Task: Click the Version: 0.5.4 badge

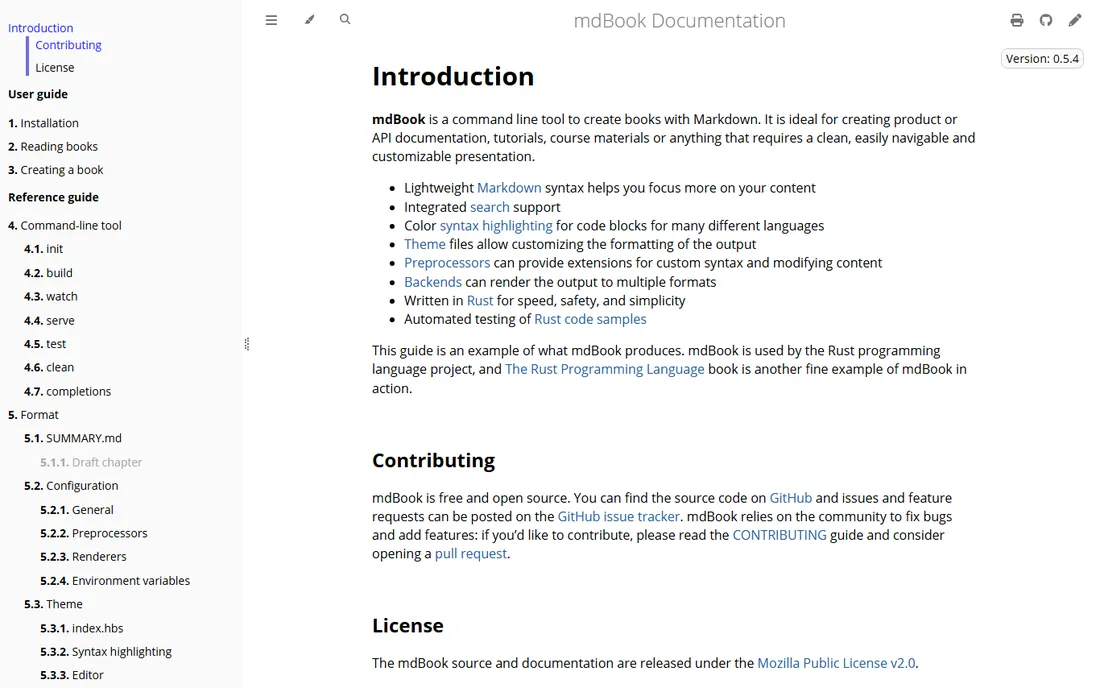Action: (1042, 59)
